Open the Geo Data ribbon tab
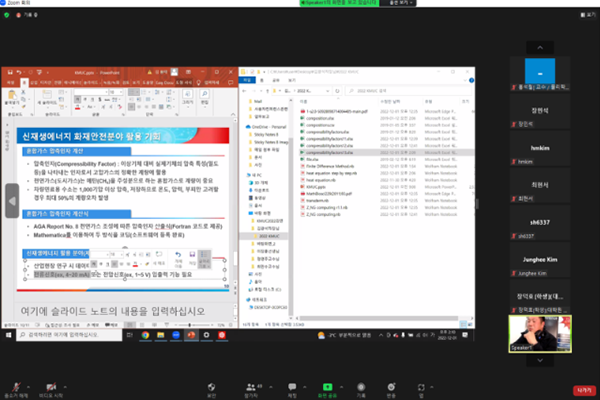The width and height of the screenshot is (600, 400). click(x=165, y=83)
